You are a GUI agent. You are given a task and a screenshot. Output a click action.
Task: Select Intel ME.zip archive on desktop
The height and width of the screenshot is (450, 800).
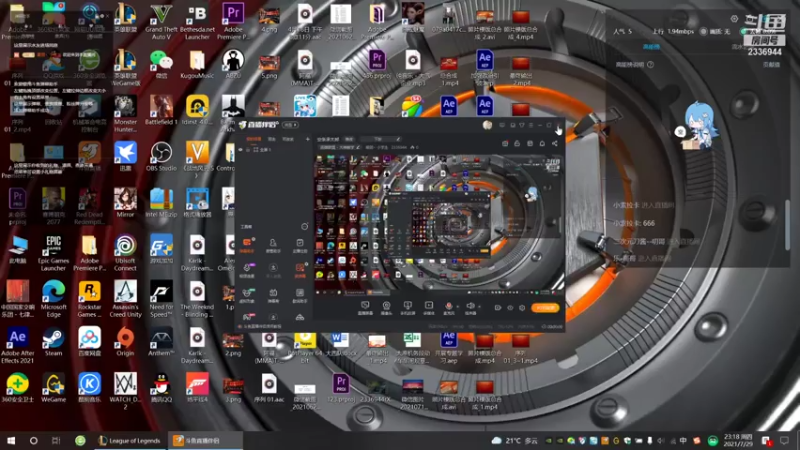coord(161,203)
